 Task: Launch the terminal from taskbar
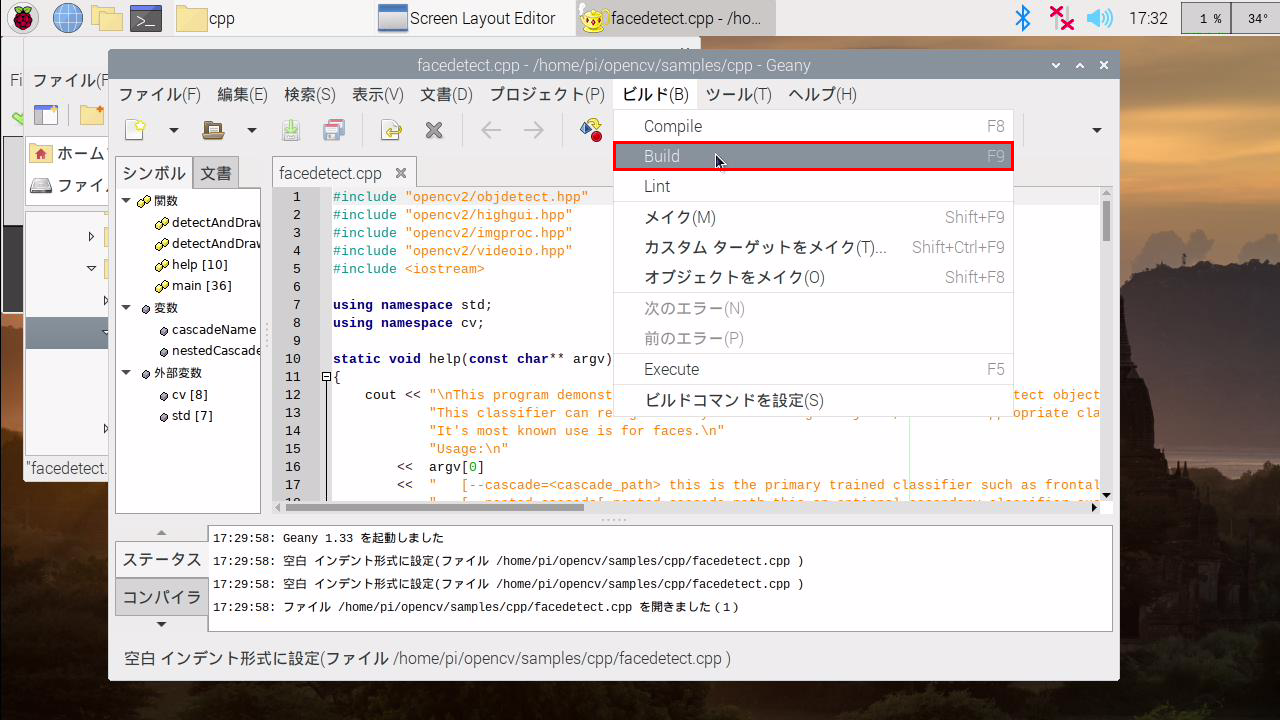(146, 18)
